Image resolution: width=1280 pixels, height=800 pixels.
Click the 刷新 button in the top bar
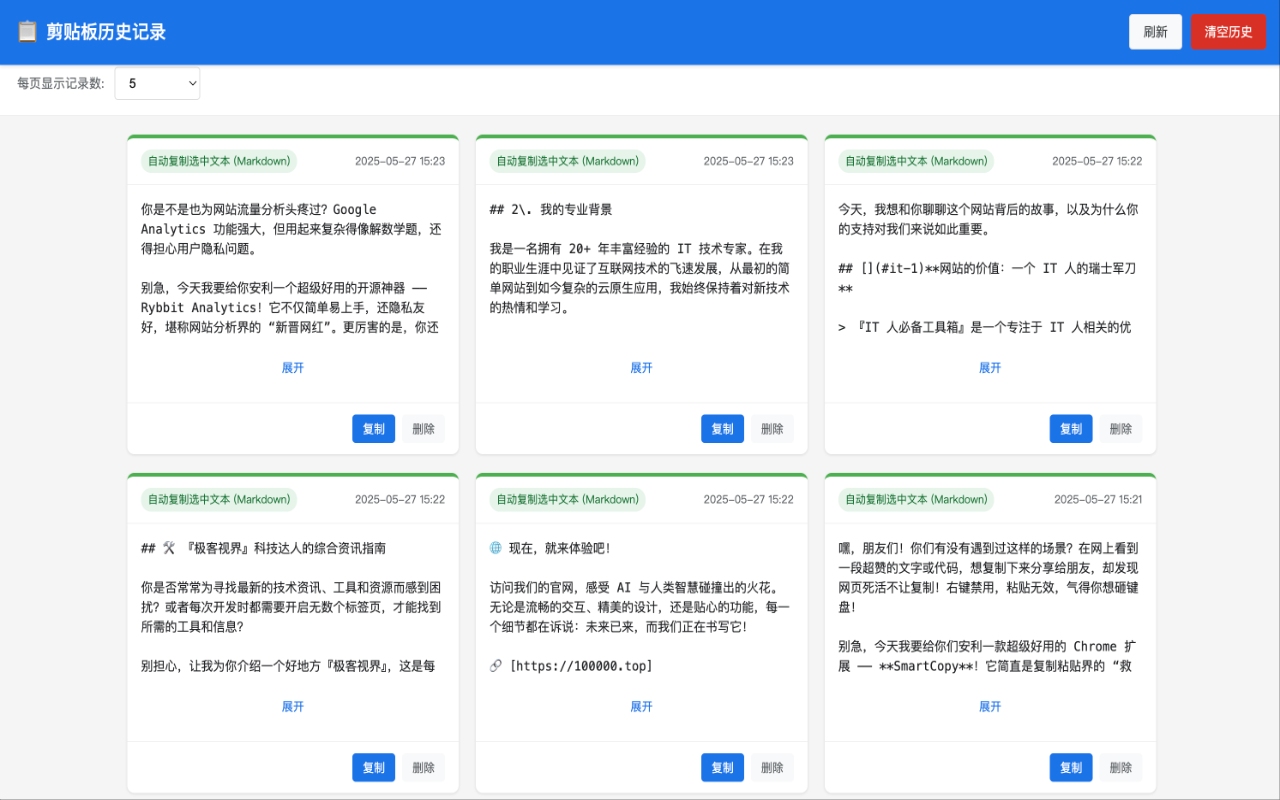click(x=1155, y=32)
